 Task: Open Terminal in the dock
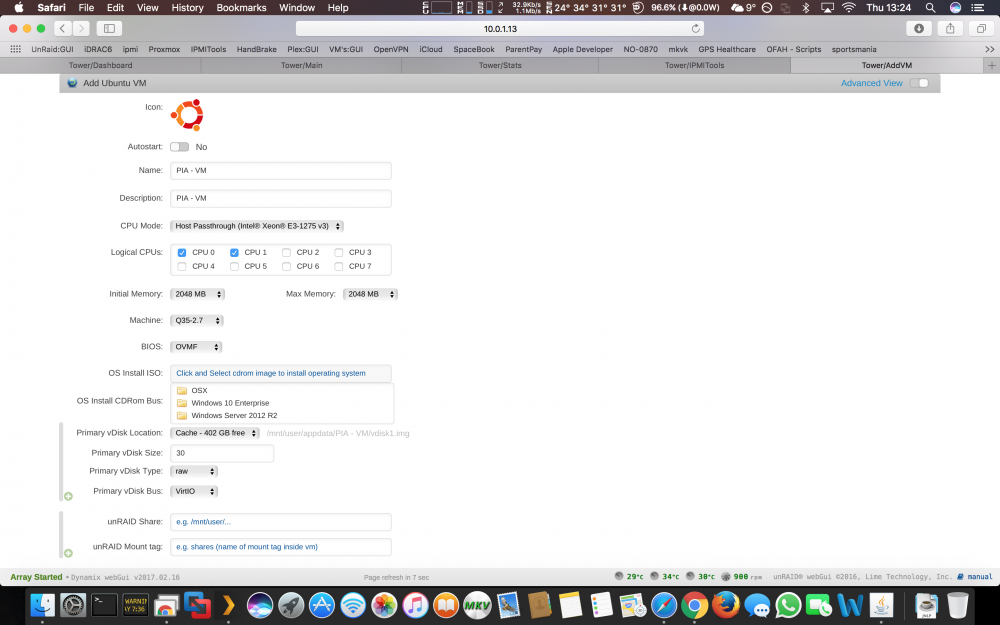[104, 605]
